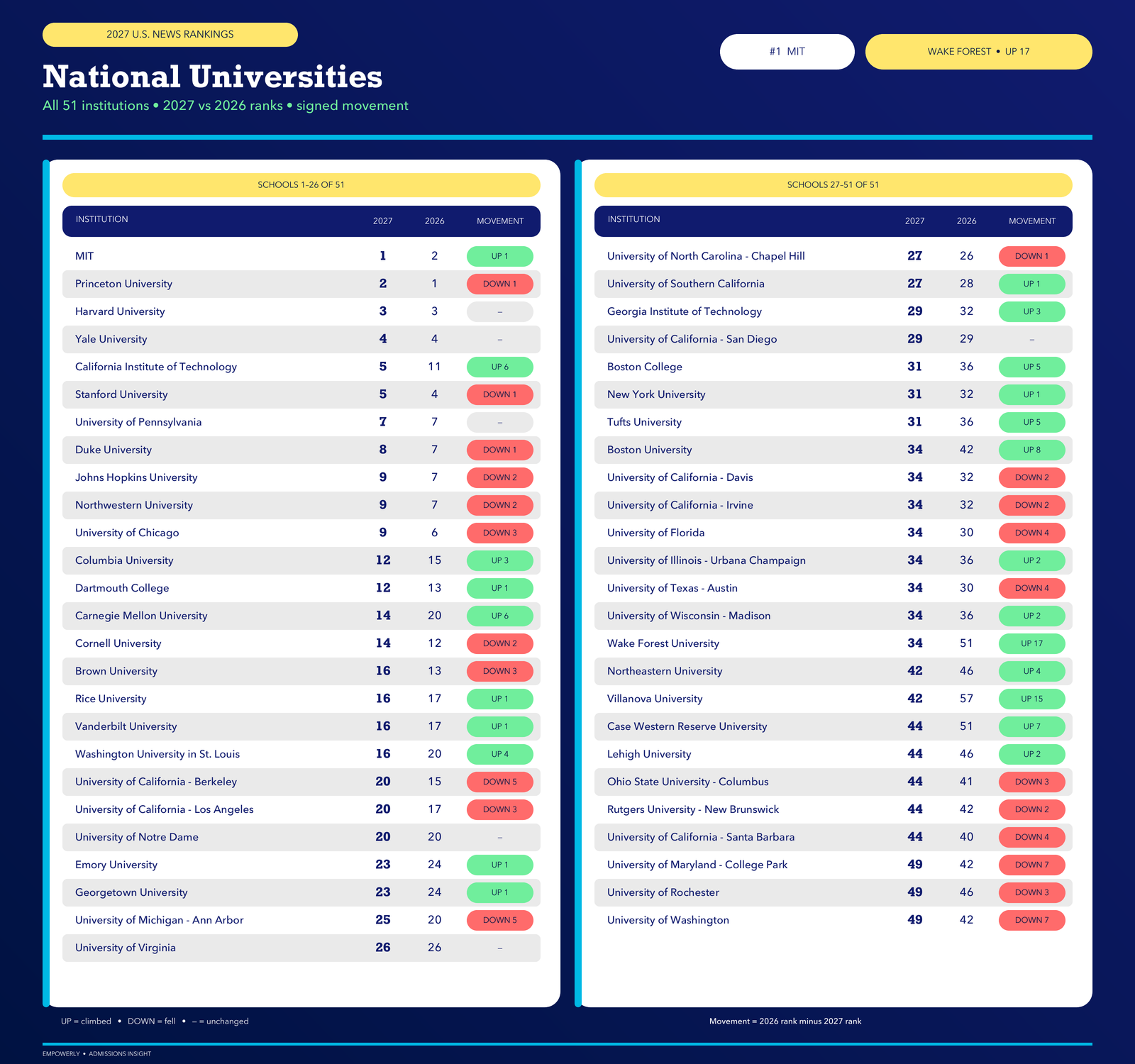1135x1064 pixels.
Task: Click the left table MOVEMENT column header
Action: 500,221
